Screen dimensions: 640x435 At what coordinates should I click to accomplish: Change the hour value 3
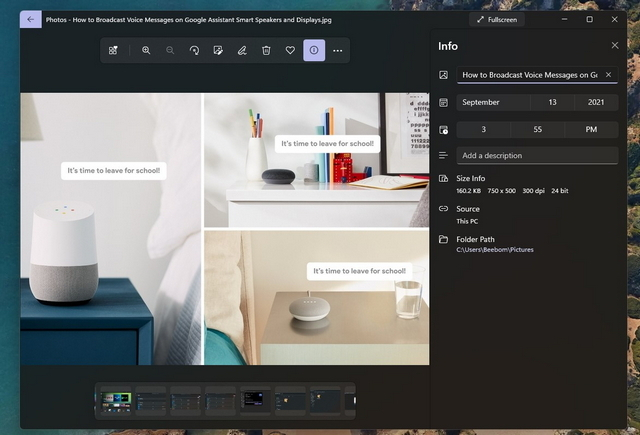click(483, 129)
